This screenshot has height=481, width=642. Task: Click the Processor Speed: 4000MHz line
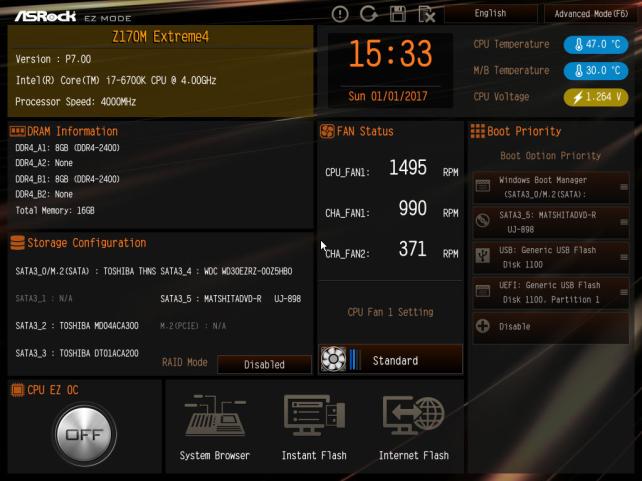pos(75,102)
